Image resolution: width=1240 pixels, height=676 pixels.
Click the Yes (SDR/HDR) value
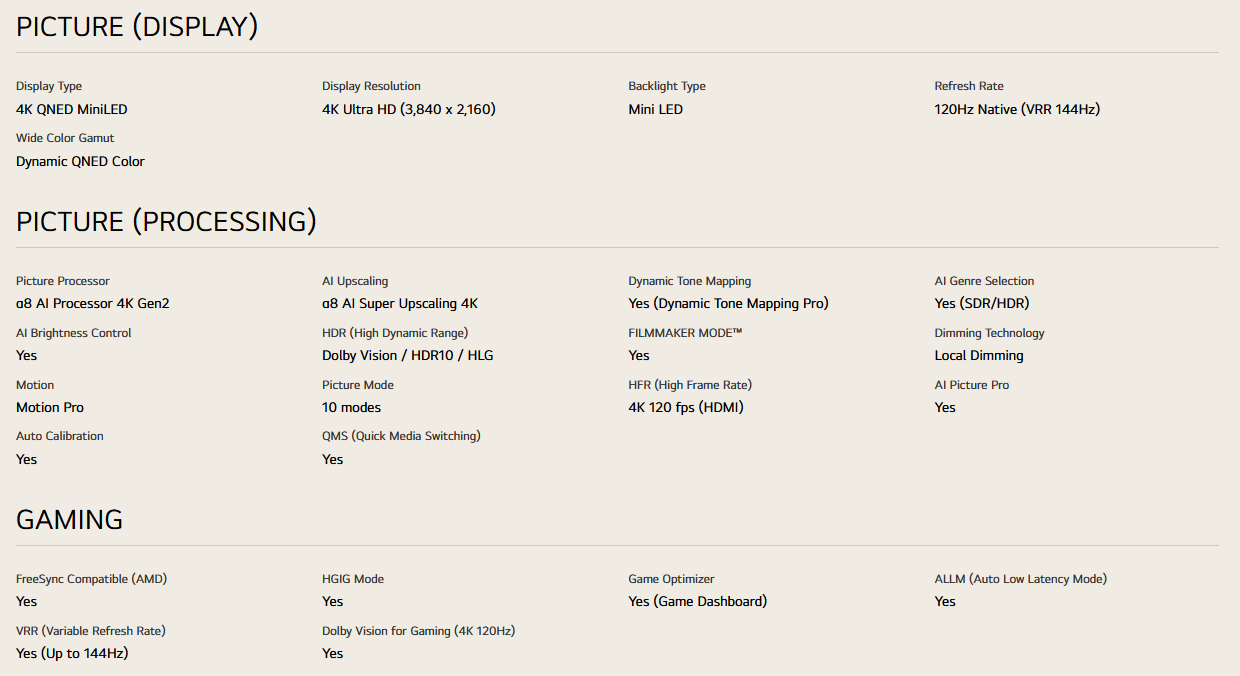click(x=981, y=304)
